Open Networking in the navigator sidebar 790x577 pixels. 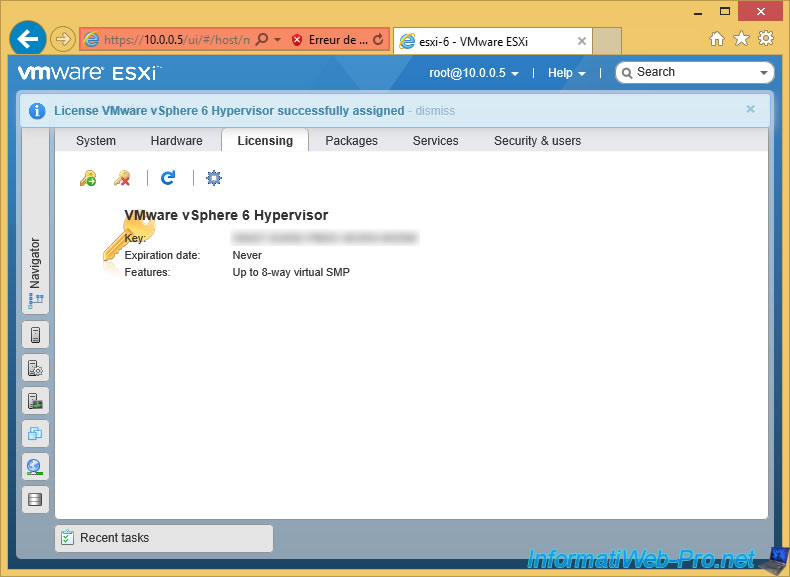point(35,467)
